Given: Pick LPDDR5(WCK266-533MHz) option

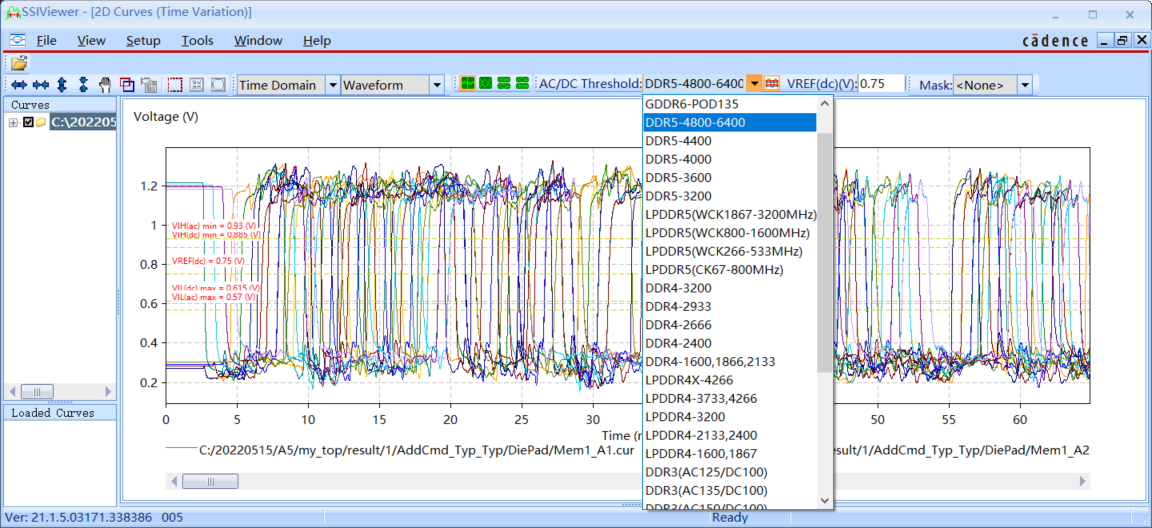Looking at the screenshot, I should 730,251.
